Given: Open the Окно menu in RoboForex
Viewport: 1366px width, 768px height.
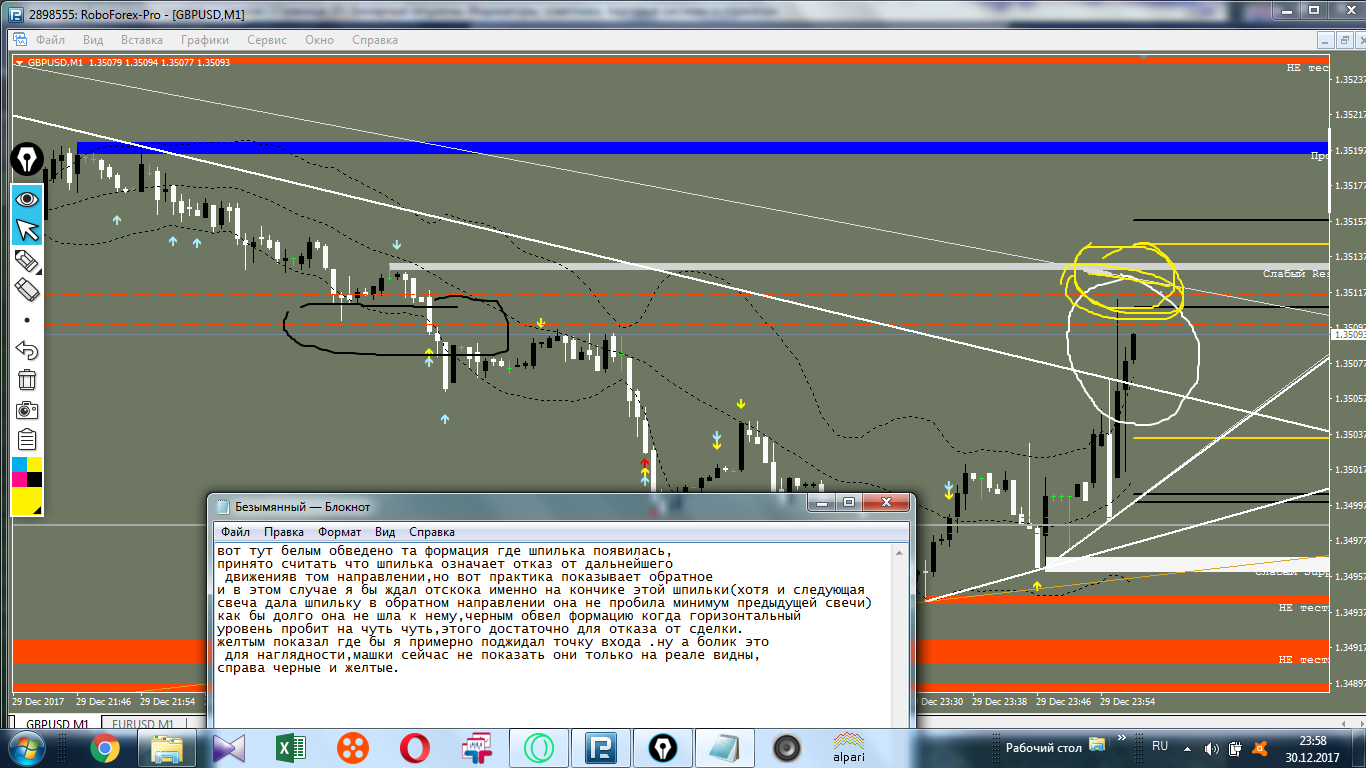Looking at the screenshot, I should click(x=320, y=40).
